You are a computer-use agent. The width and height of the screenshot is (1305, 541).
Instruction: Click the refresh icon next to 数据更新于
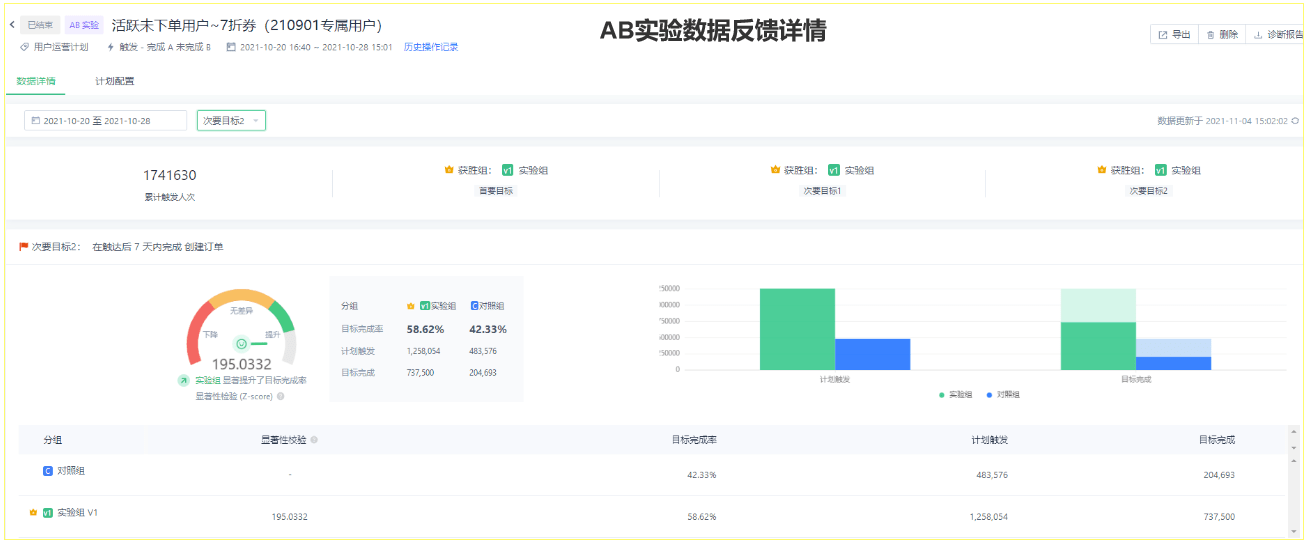[x=1295, y=121]
